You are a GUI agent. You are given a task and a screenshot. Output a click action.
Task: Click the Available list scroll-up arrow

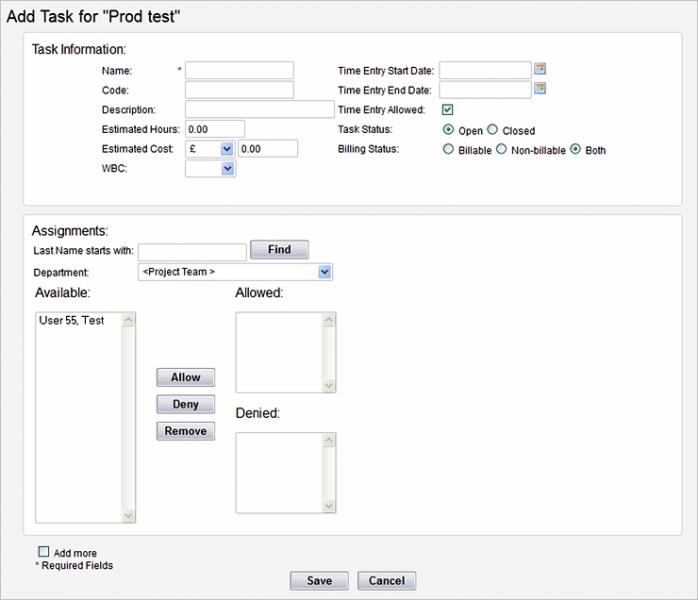click(x=128, y=320)
